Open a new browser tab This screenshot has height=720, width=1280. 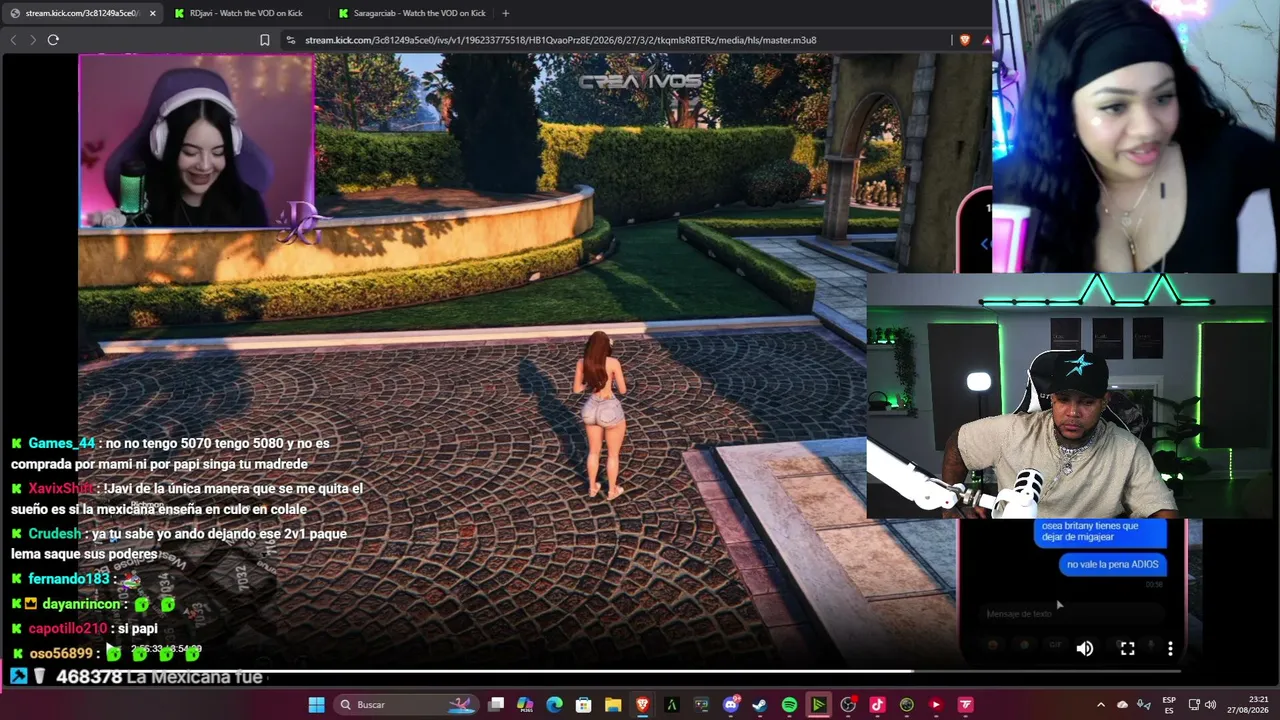[505, 13]
